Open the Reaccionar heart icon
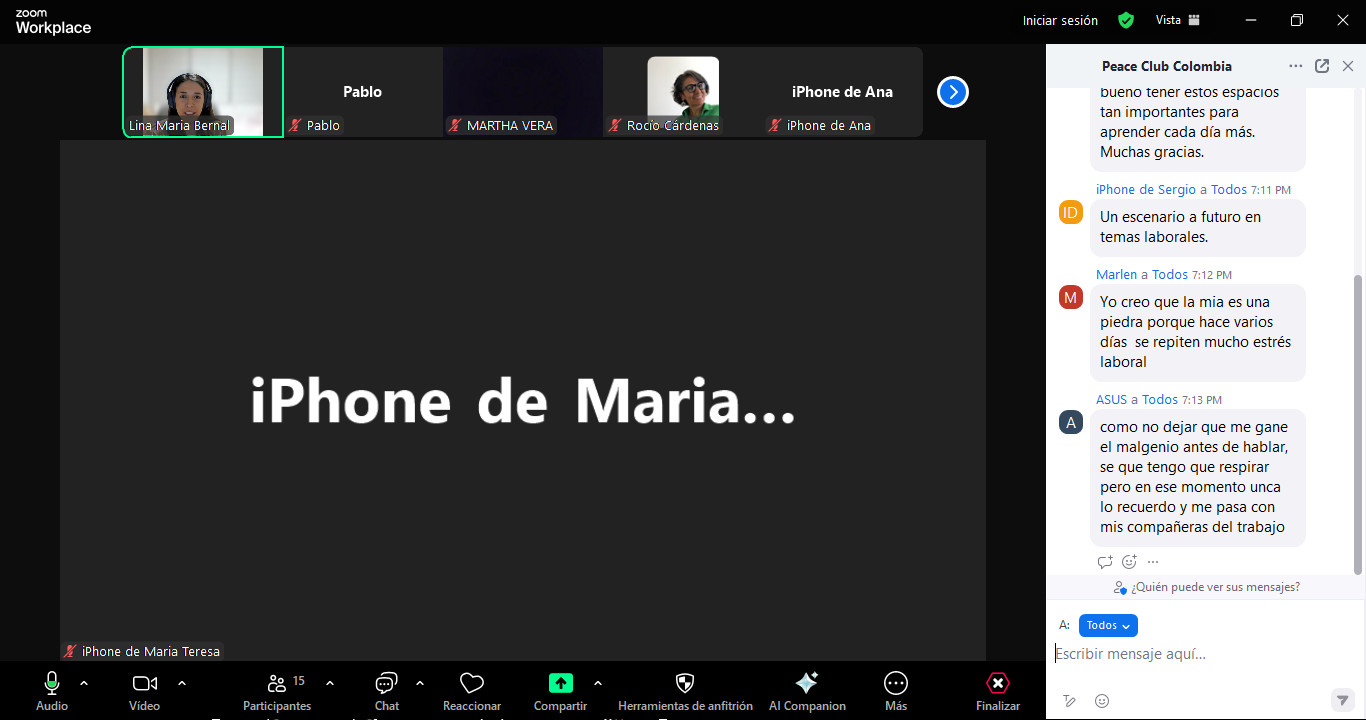1366x720 pixels. [472, 684]
